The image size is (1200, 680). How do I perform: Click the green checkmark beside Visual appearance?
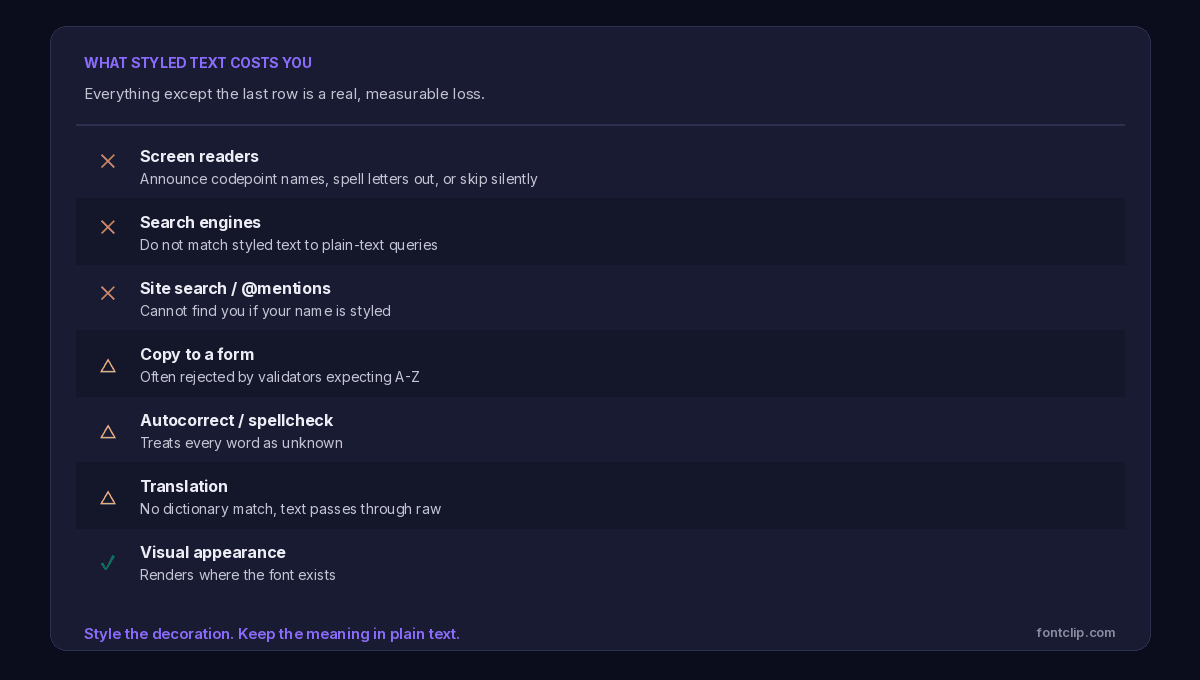tap(108, 563)
